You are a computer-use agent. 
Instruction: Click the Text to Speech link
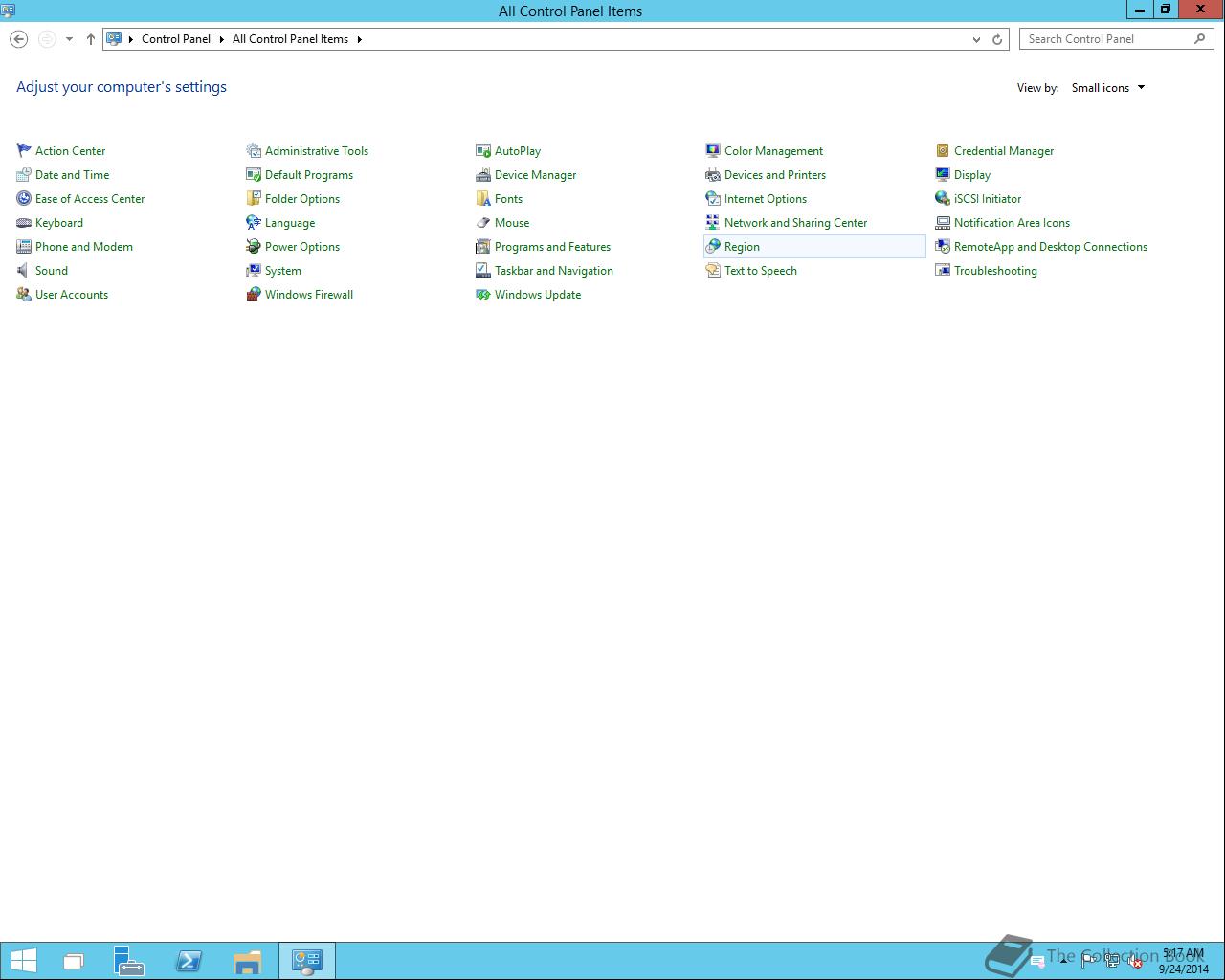pos(760,270)
